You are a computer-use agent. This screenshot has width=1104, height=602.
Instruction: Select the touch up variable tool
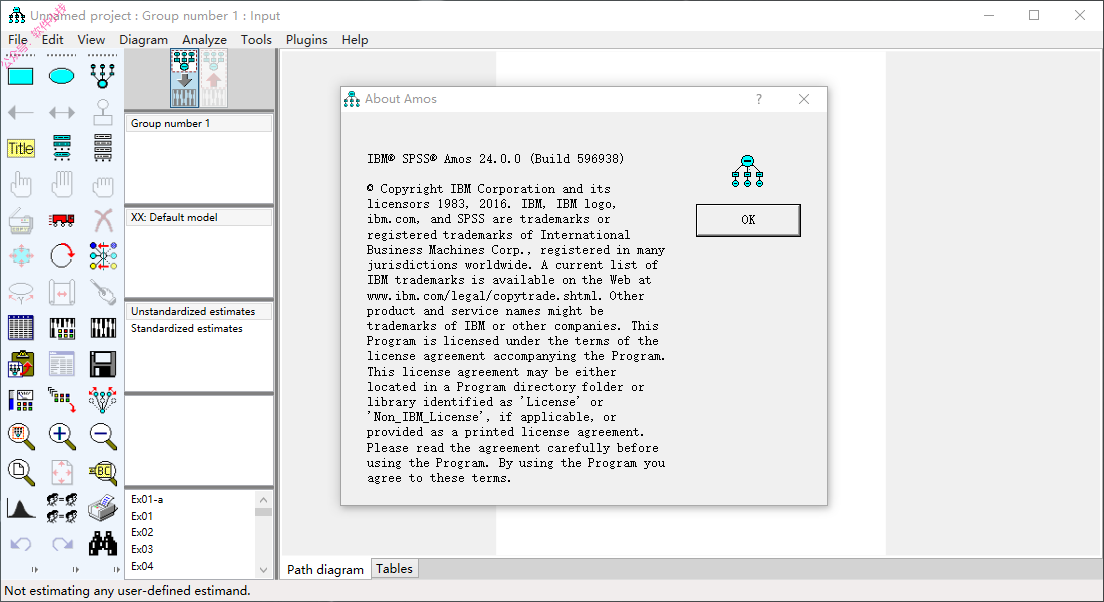coord(103,292)
